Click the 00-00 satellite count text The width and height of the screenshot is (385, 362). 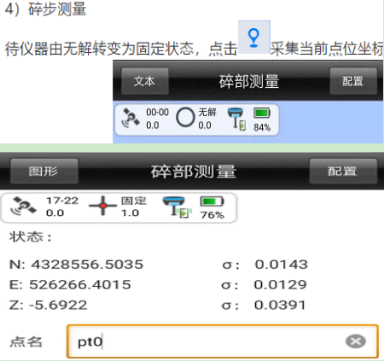157,112
